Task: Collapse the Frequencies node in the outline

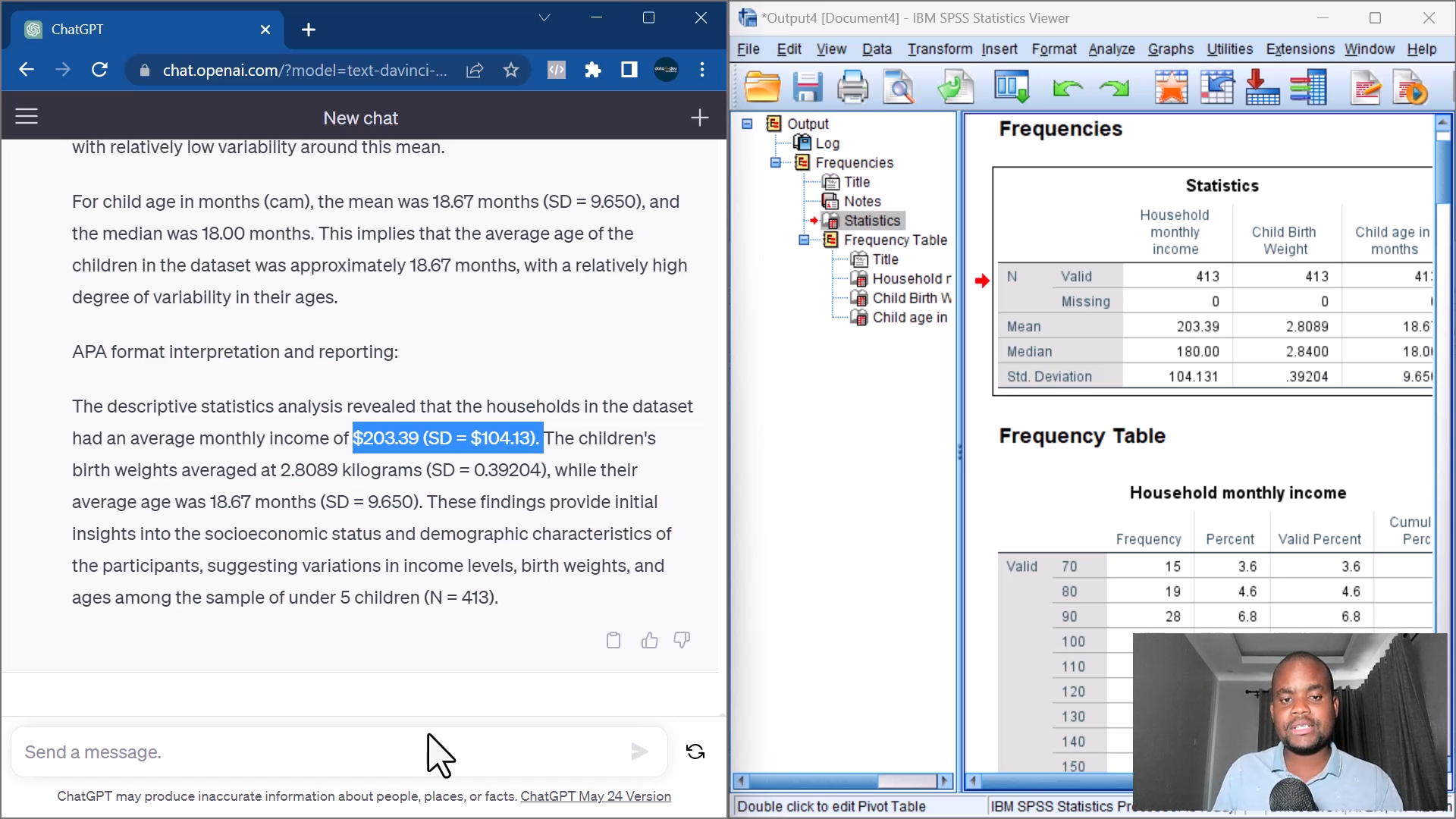Action: pyautogui.click(x=776, y=162)
